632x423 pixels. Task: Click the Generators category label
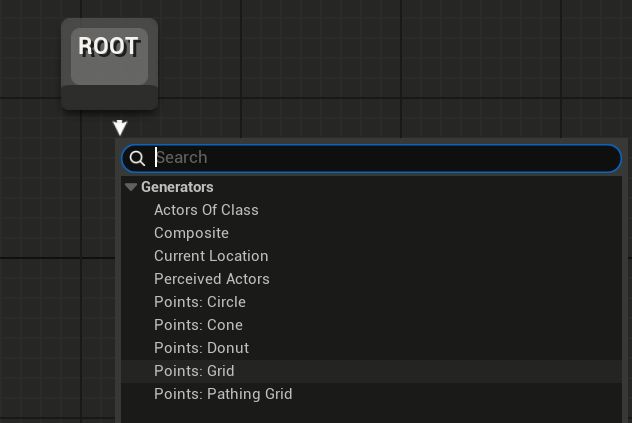pos(177,187)
